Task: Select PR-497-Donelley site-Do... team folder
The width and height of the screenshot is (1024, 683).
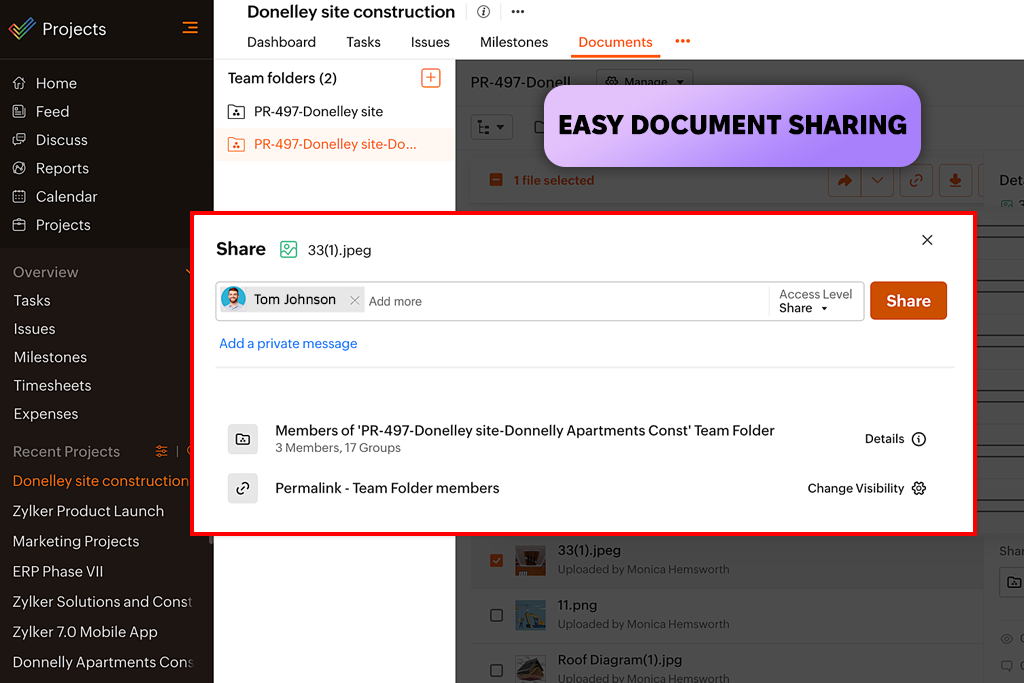Action: (334, 144)
